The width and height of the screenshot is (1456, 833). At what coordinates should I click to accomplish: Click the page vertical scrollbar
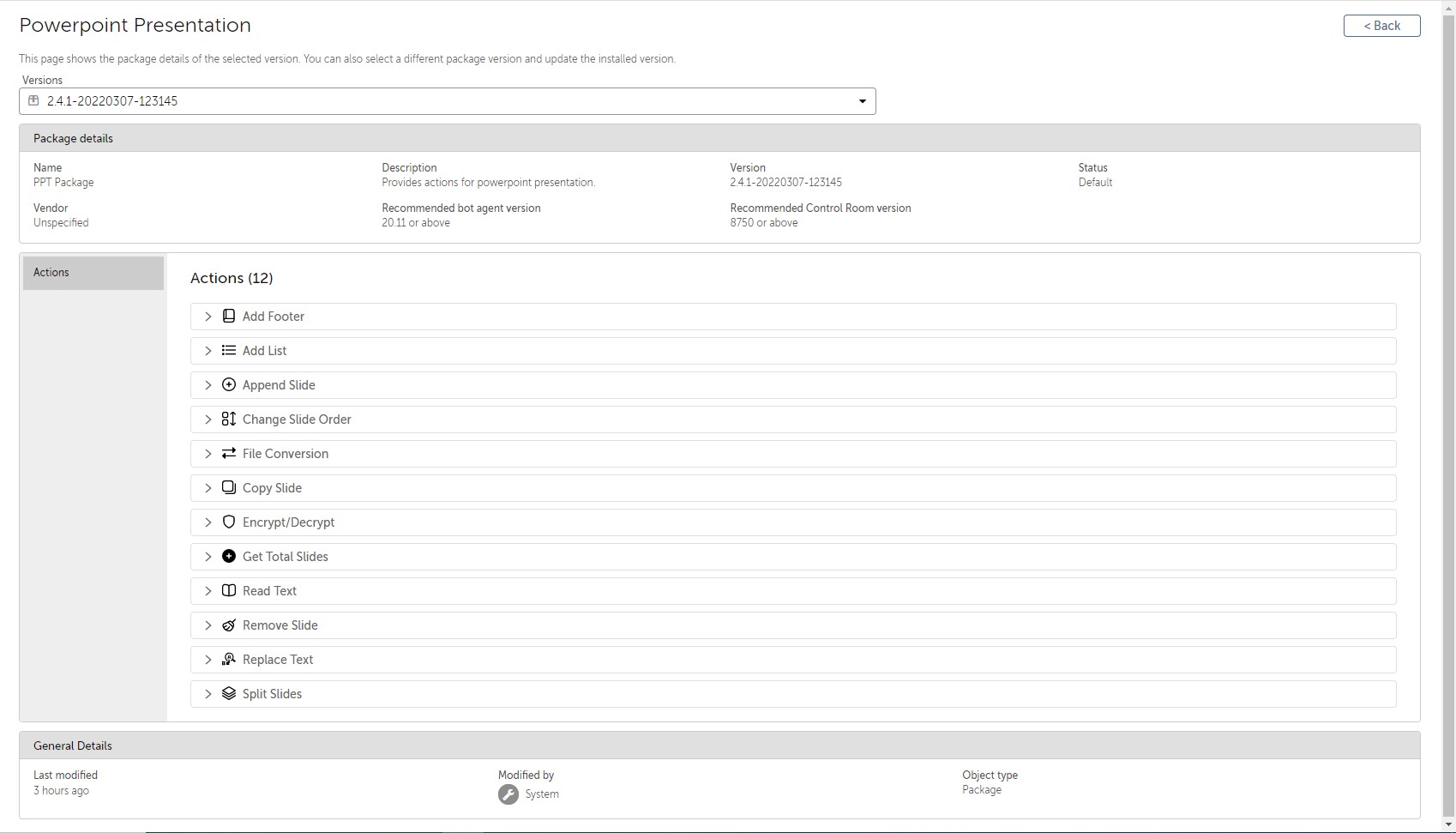click(x=1448, y=412)
